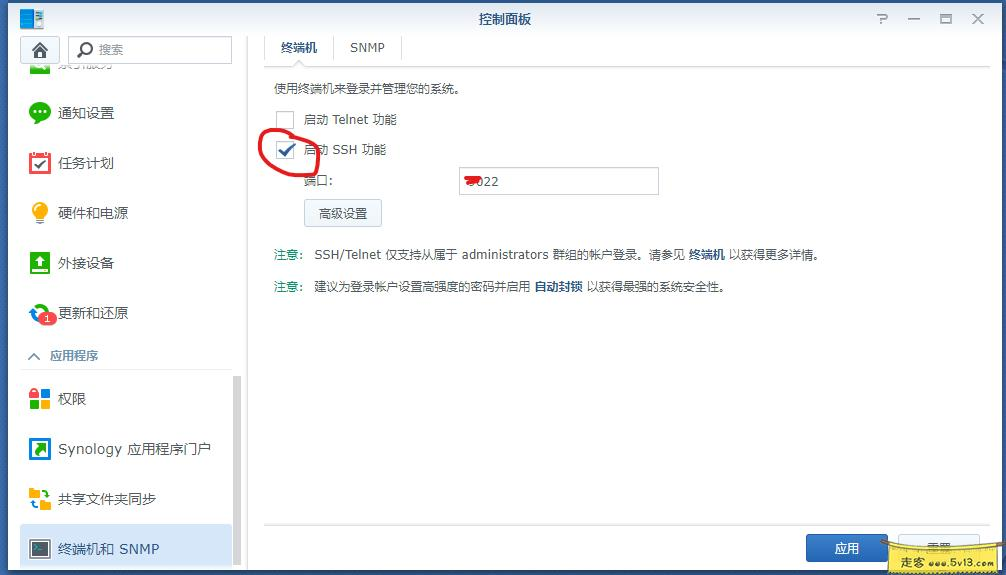Click into the SSH port number field
The width and height of the screenshot is (1006, 575).
pos(559,182)
